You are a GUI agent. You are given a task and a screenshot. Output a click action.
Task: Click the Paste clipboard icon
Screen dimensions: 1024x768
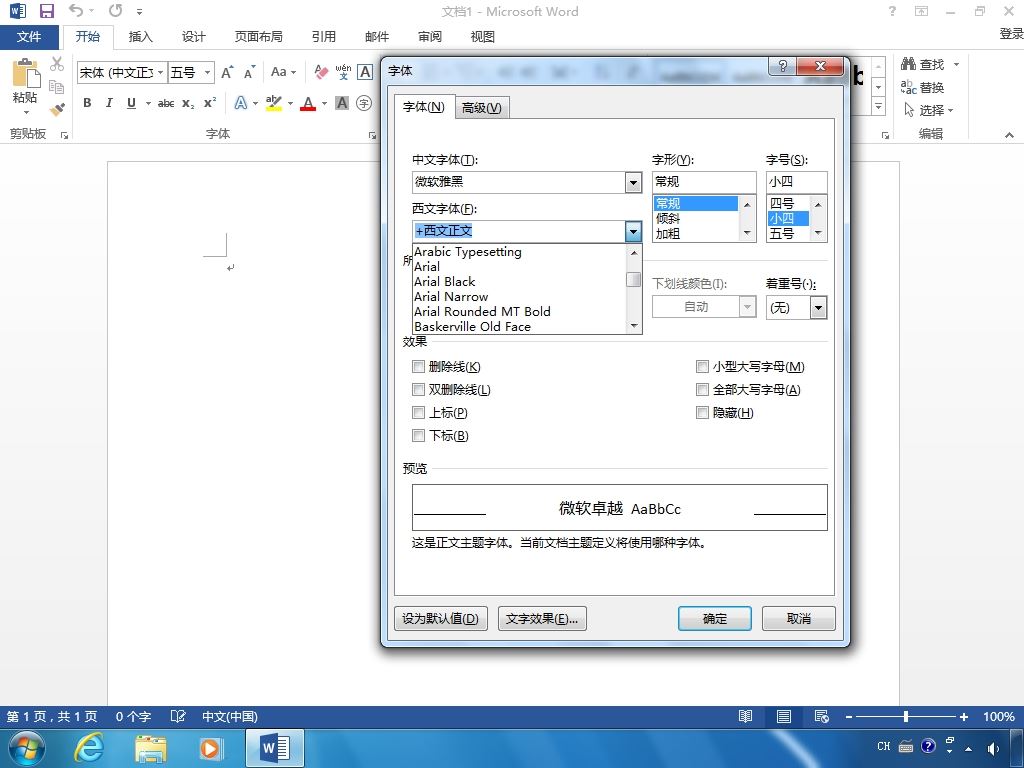(25, 74)
